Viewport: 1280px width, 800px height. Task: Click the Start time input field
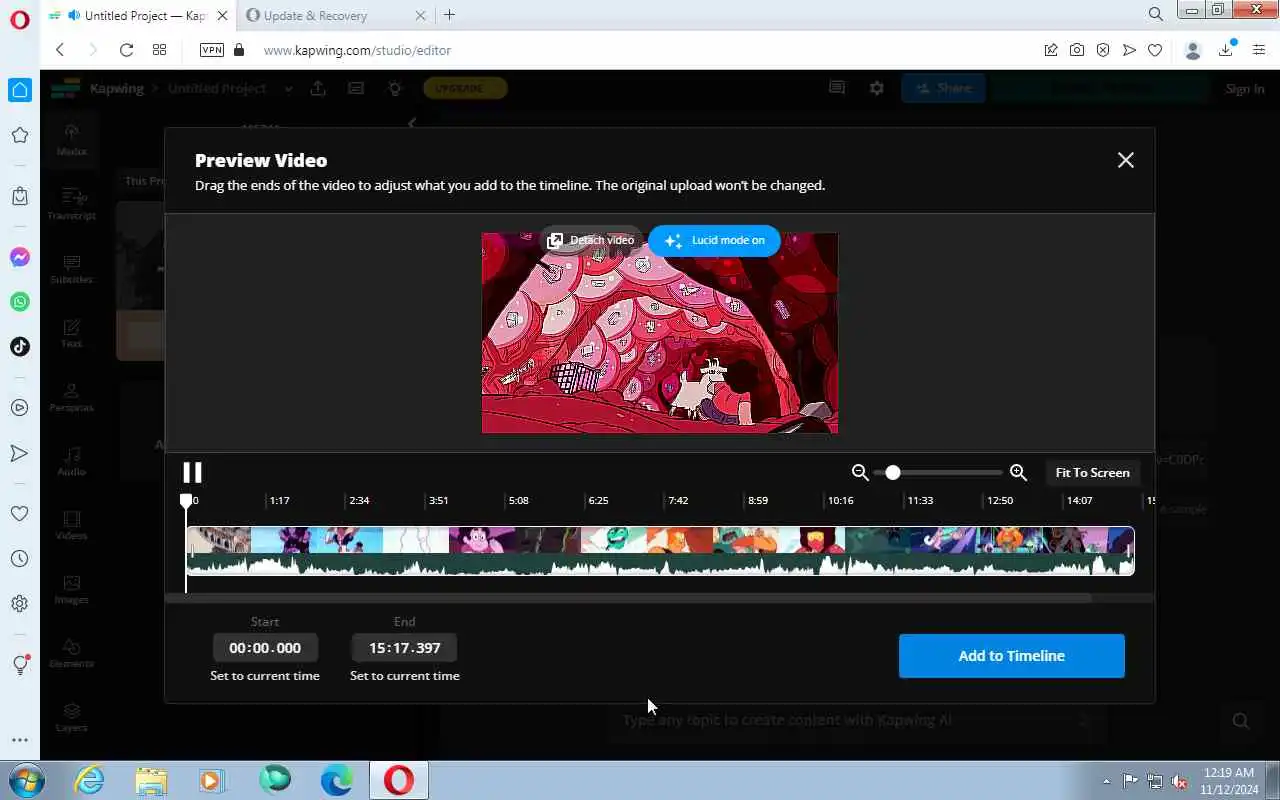pos(265,648)
